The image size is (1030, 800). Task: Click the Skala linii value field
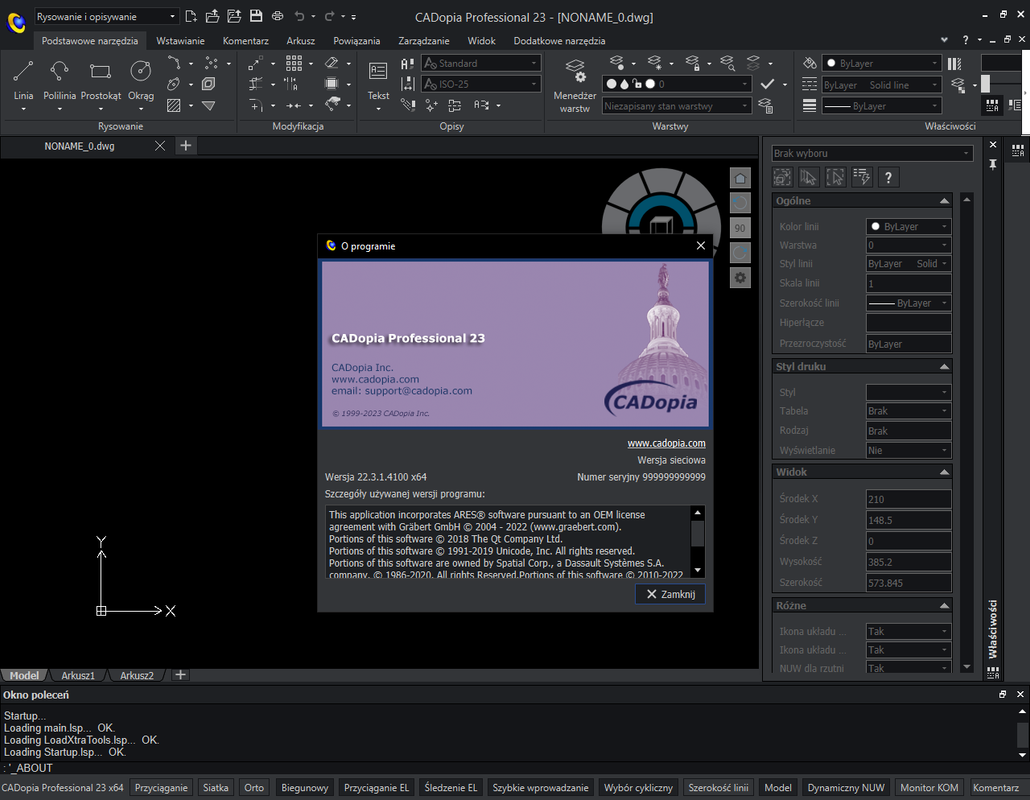pos(908,284)
